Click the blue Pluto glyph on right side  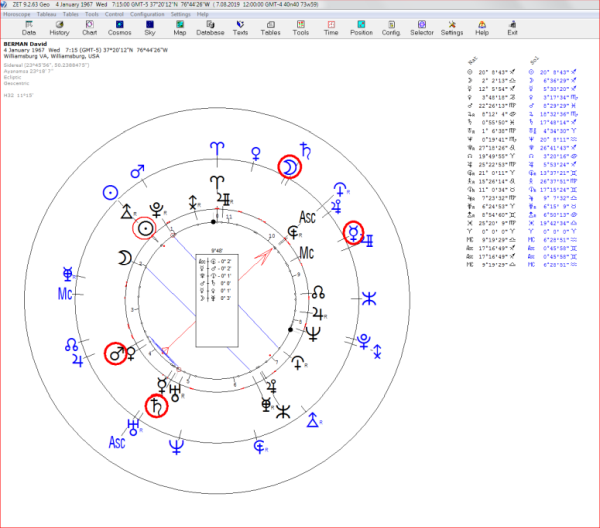(x=363, y=341)
